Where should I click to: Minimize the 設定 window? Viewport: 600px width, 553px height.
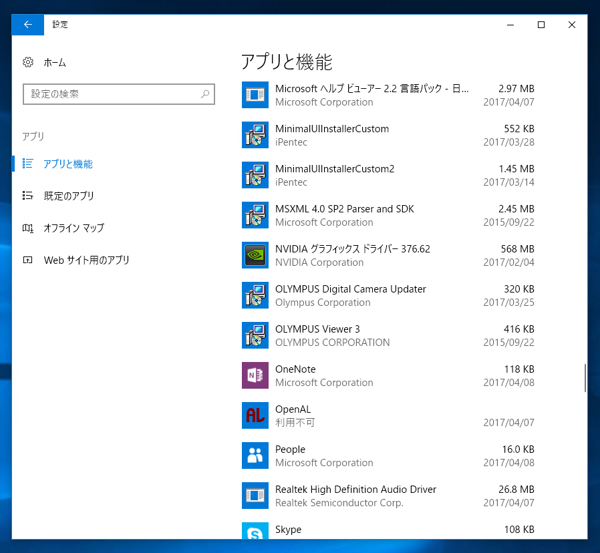[x=510, y=25]
